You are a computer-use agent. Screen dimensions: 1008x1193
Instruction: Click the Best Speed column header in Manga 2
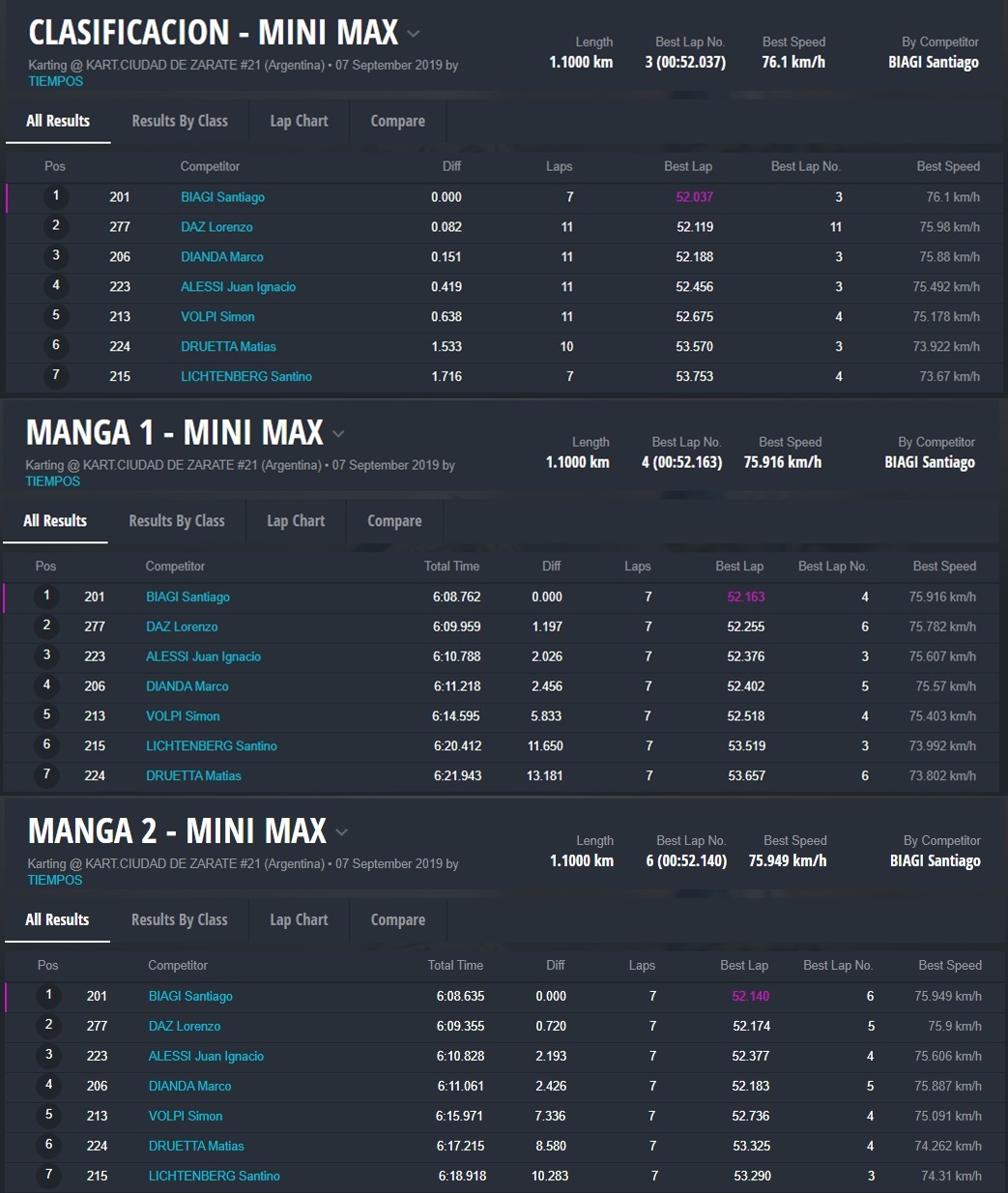949,966
